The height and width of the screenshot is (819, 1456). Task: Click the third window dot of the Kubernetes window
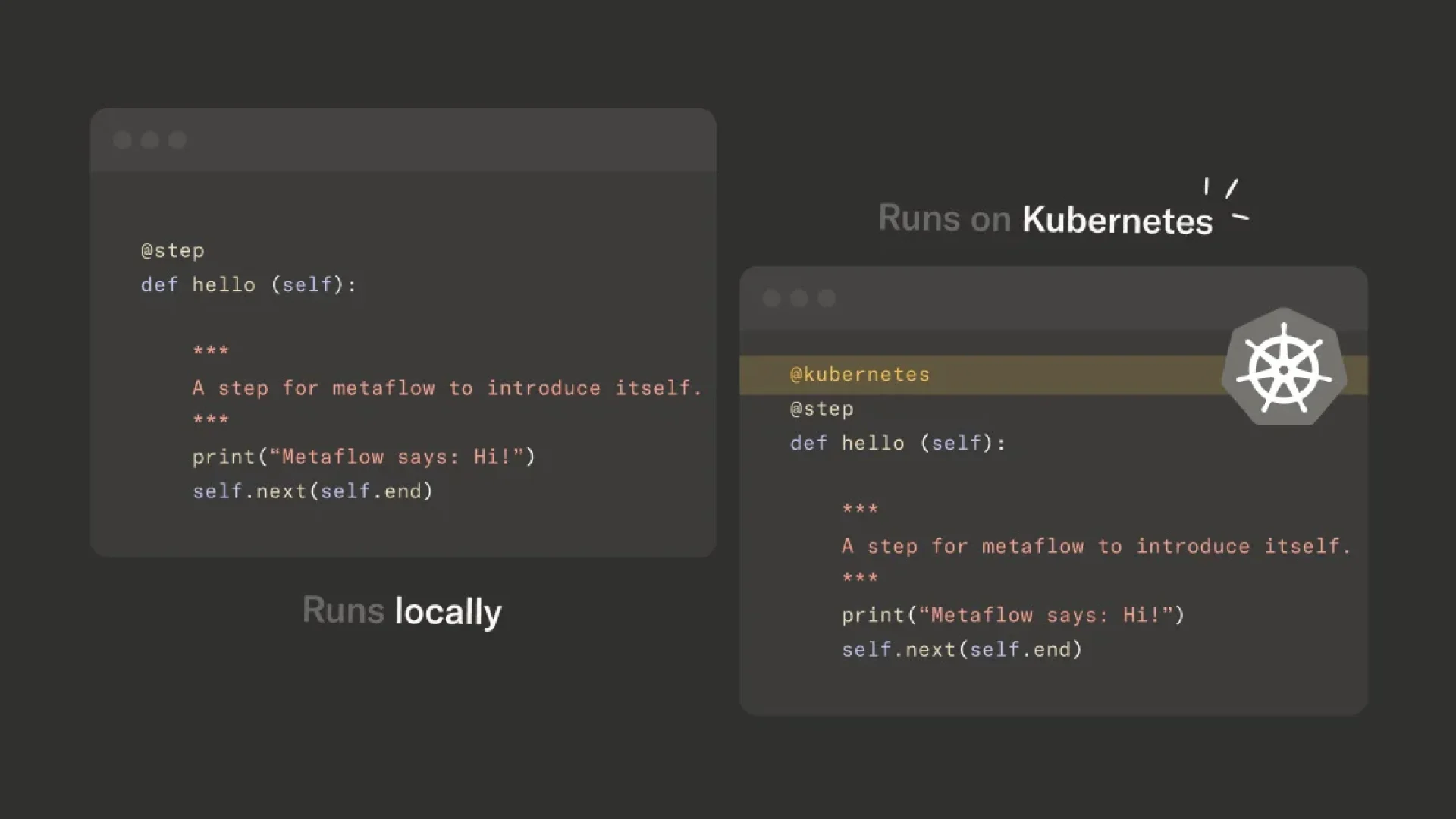(x=826, y=299)
